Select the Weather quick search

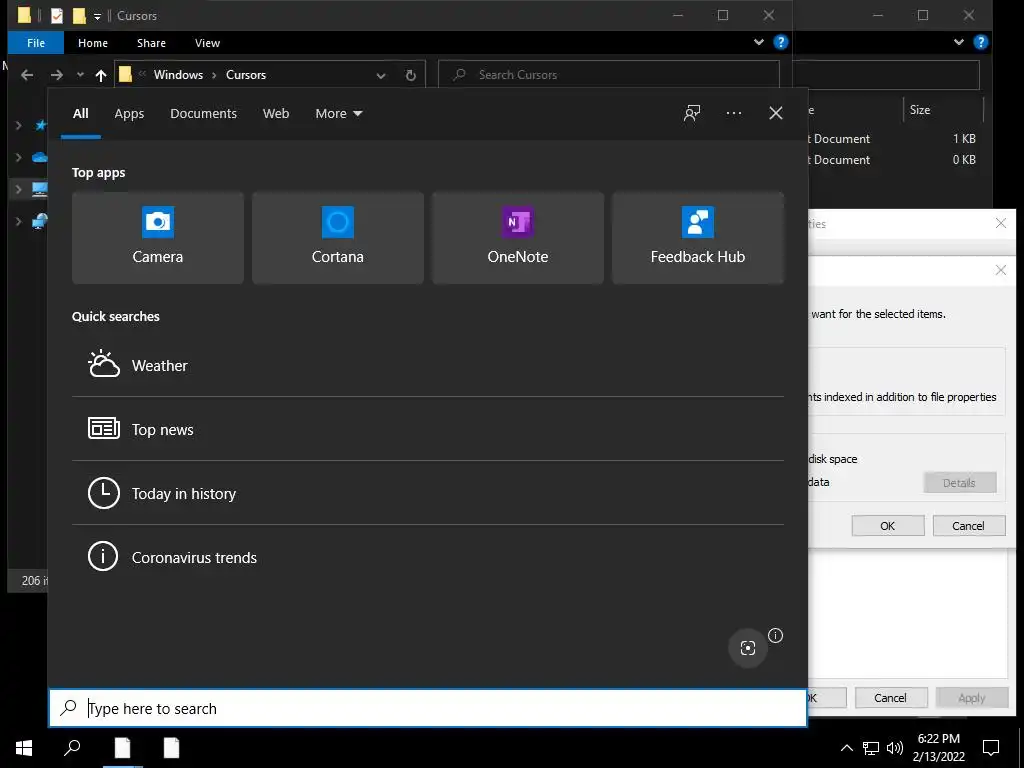(428, 365)
